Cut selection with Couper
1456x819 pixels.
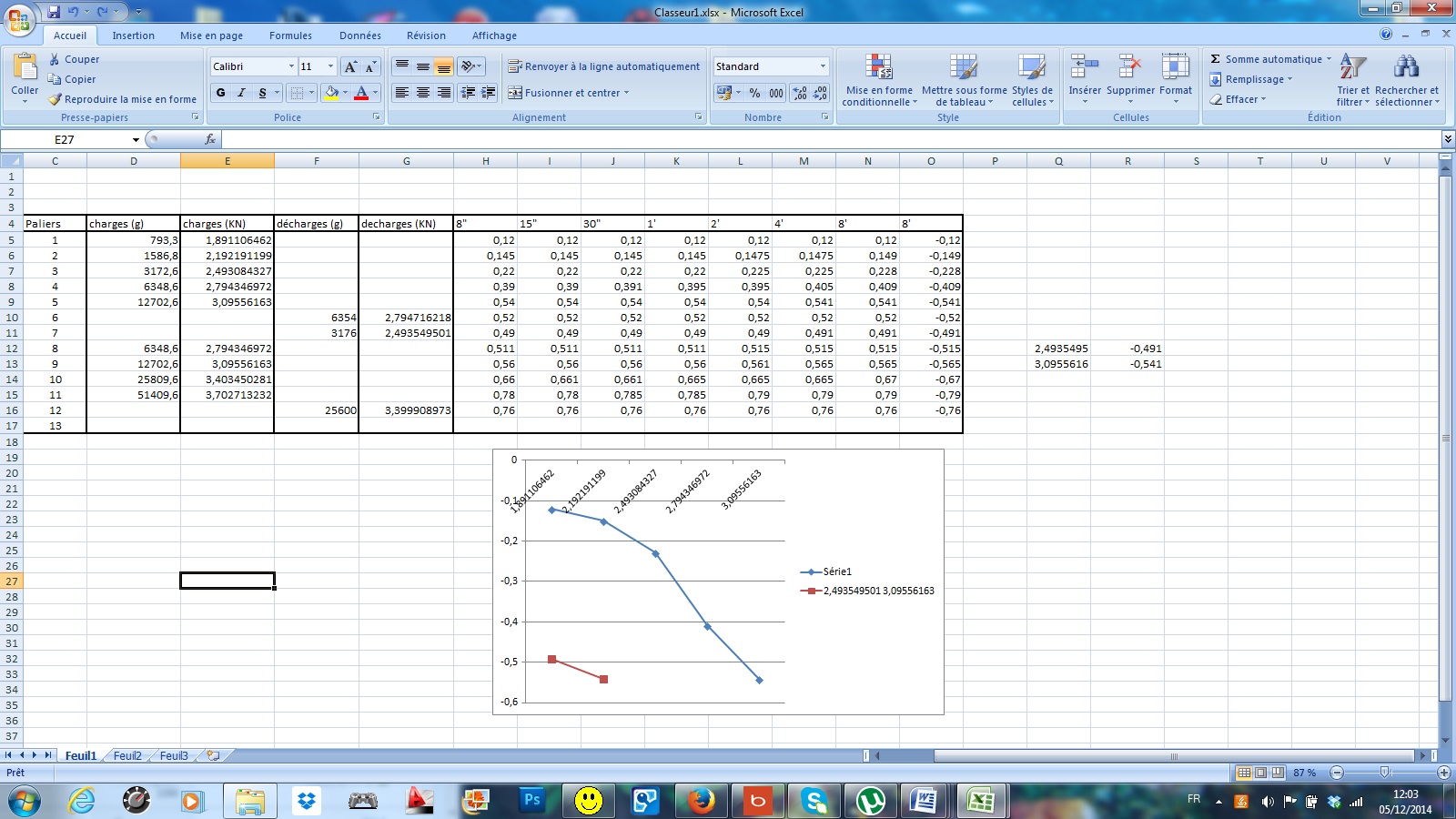pyautogui.click(x=74, y=59)
